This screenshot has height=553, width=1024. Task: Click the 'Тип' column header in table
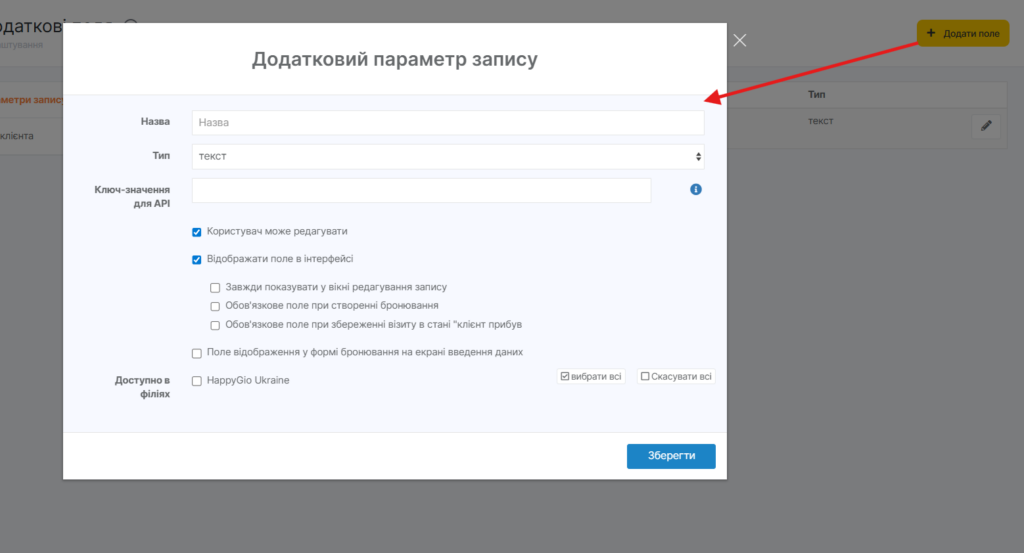pos(816,94)
